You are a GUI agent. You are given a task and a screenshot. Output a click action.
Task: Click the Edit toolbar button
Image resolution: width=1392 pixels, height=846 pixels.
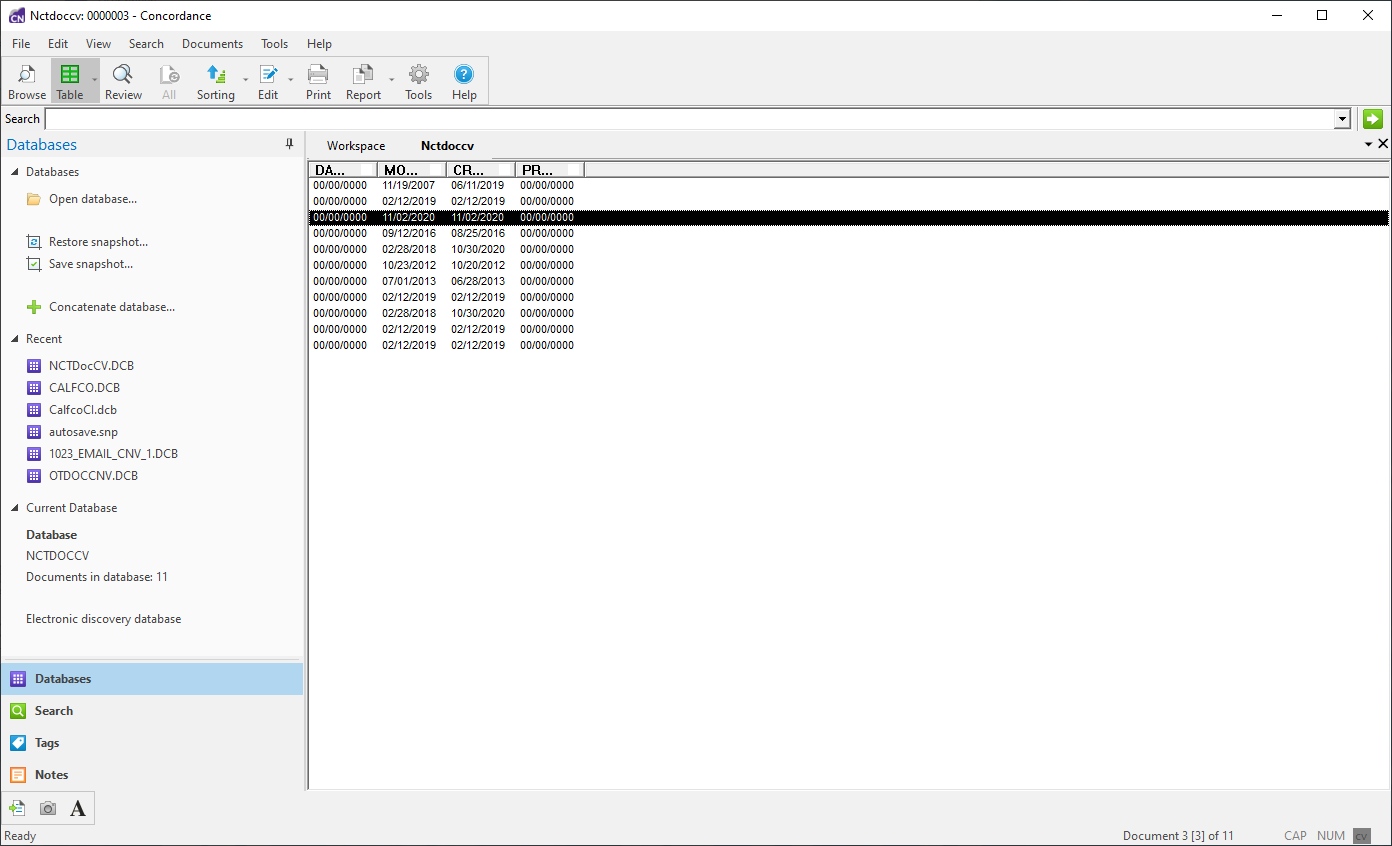268,81
